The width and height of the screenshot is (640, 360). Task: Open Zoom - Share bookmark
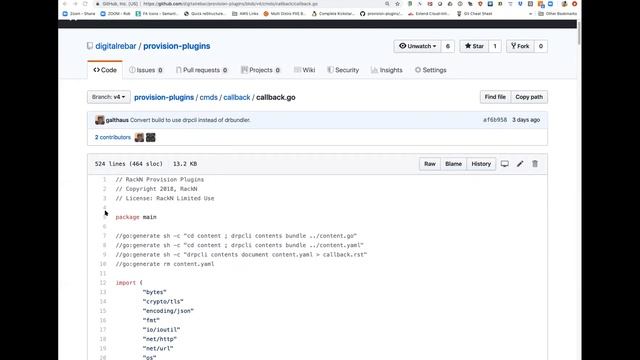pos(79,13)
